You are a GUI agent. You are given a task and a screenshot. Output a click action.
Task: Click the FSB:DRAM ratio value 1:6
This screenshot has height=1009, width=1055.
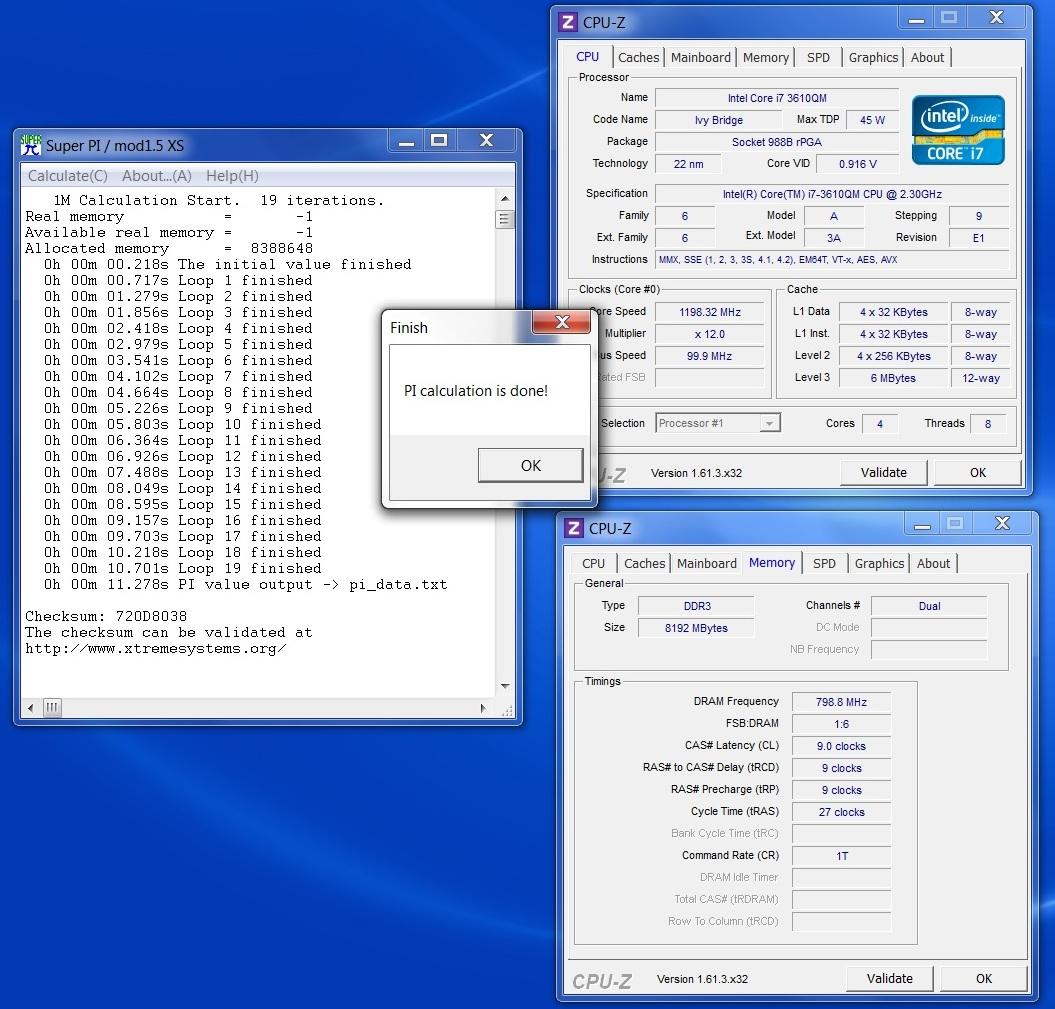pos(841,724)
